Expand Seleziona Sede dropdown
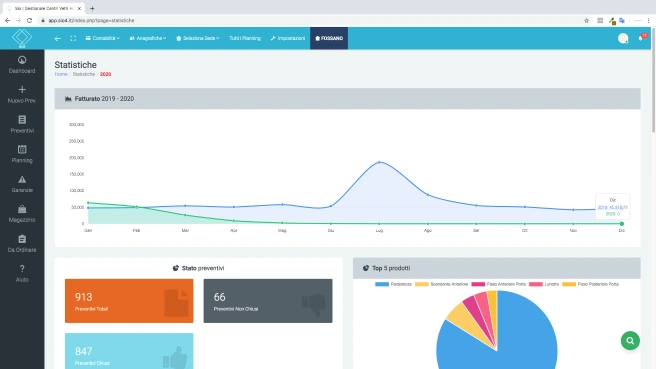656x369 pixels. click(x=197, y=38)
